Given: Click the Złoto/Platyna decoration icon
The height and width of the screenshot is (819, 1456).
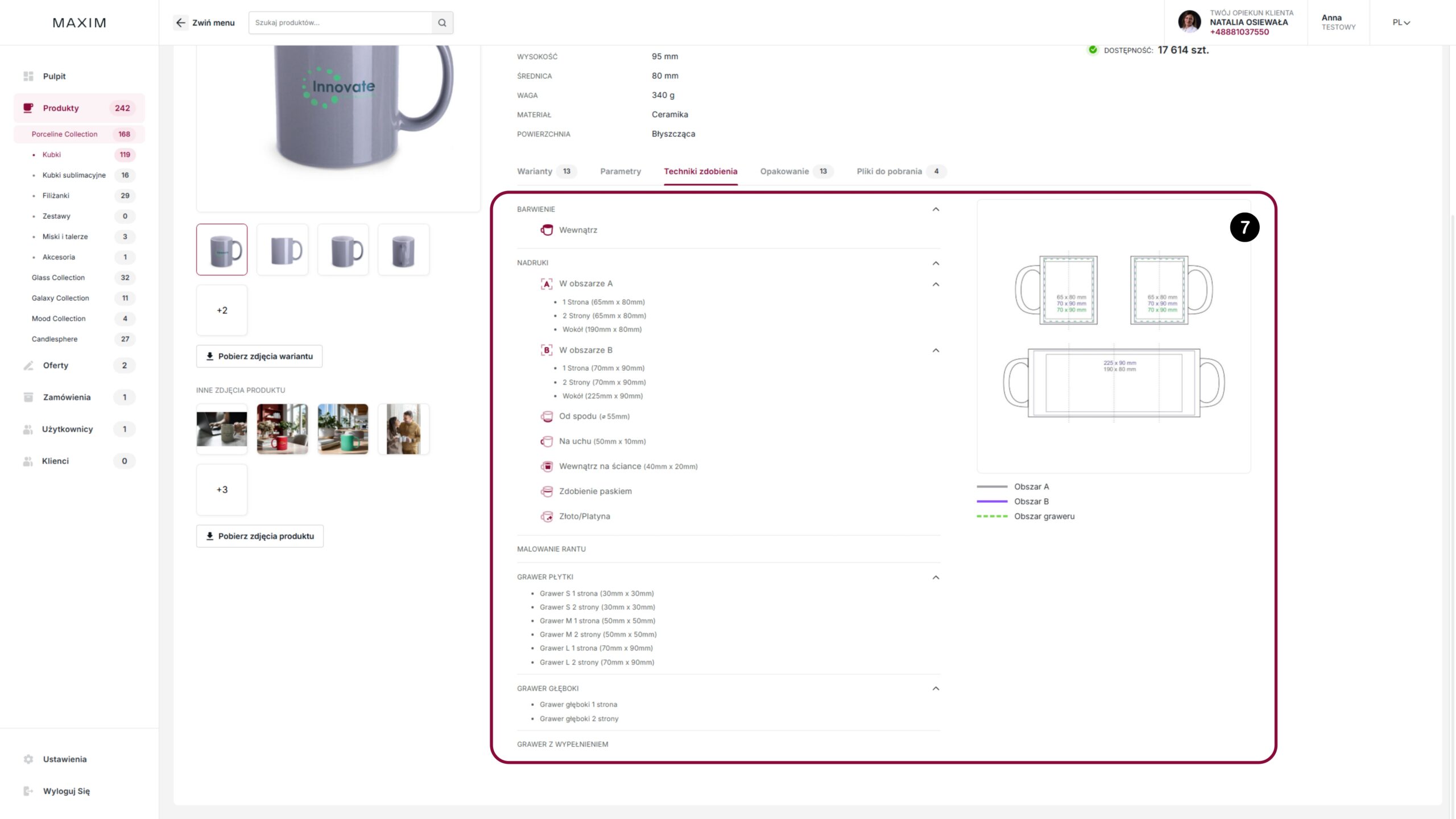Looking at the screenshot, I should (547, 516).
